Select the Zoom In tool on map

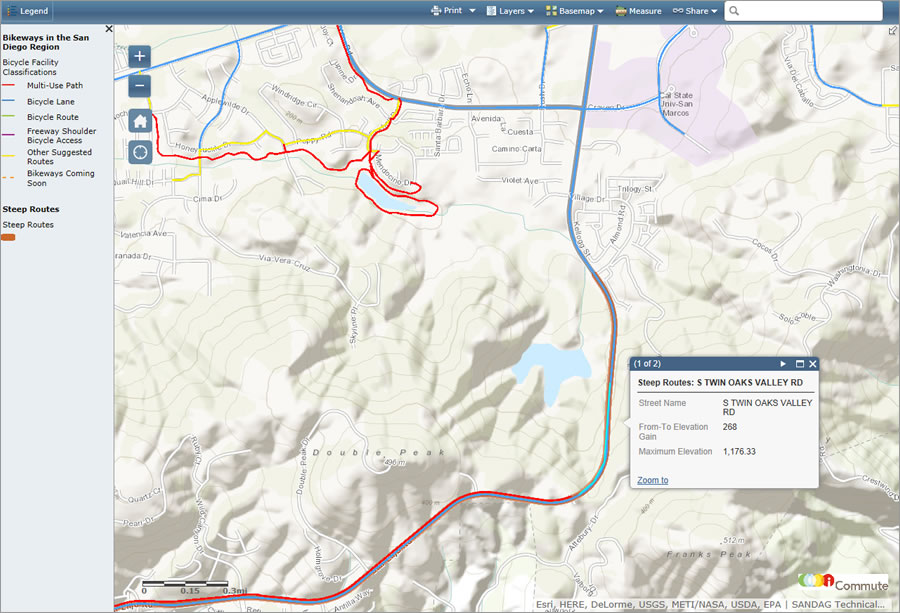139,56
